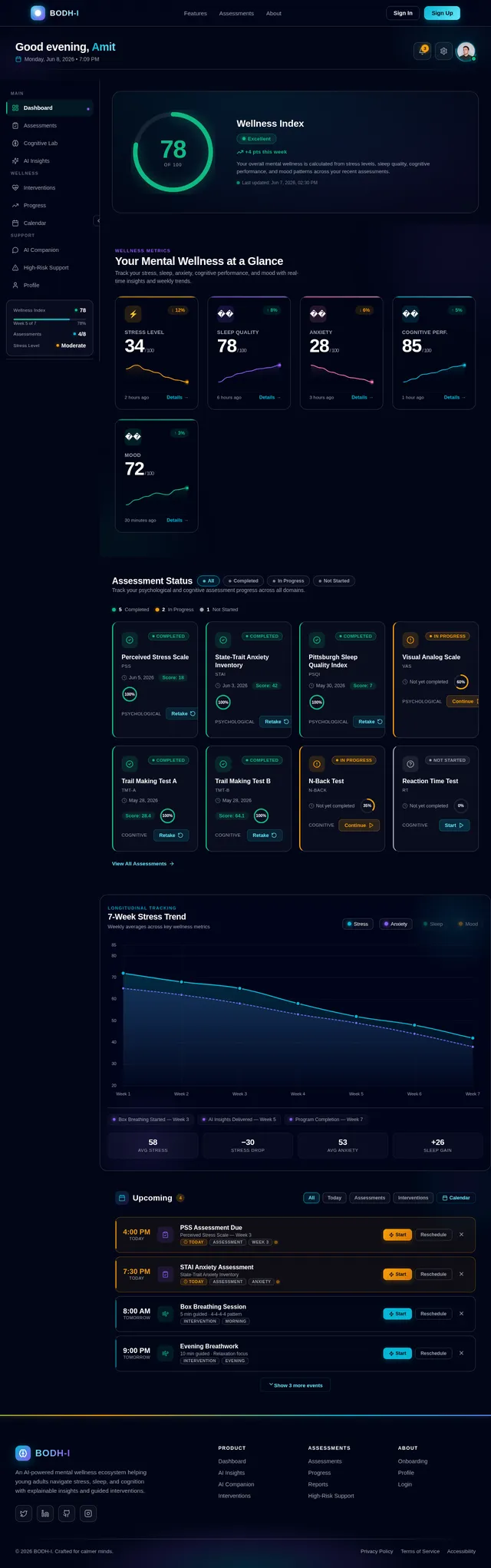Screen dimensions: 491x1568
Task: Open Anxiety Details link
Action: pyautogui.click(x=362, y=397)
